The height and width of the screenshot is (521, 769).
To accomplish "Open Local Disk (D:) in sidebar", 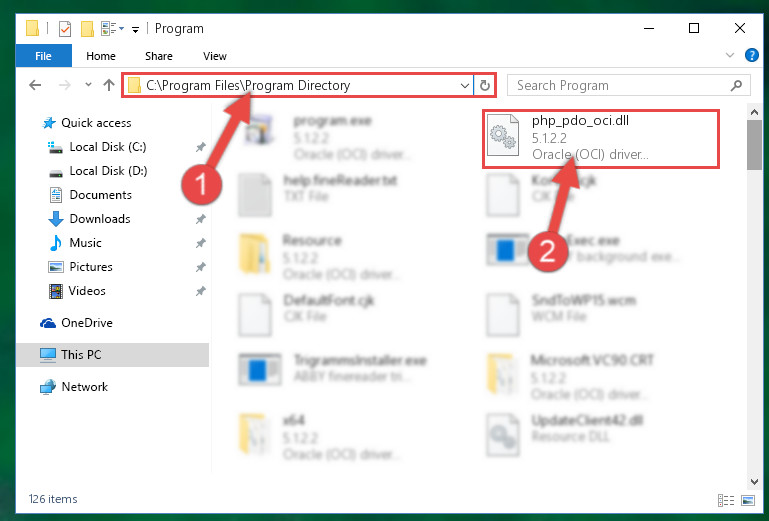I will point(108,171).
